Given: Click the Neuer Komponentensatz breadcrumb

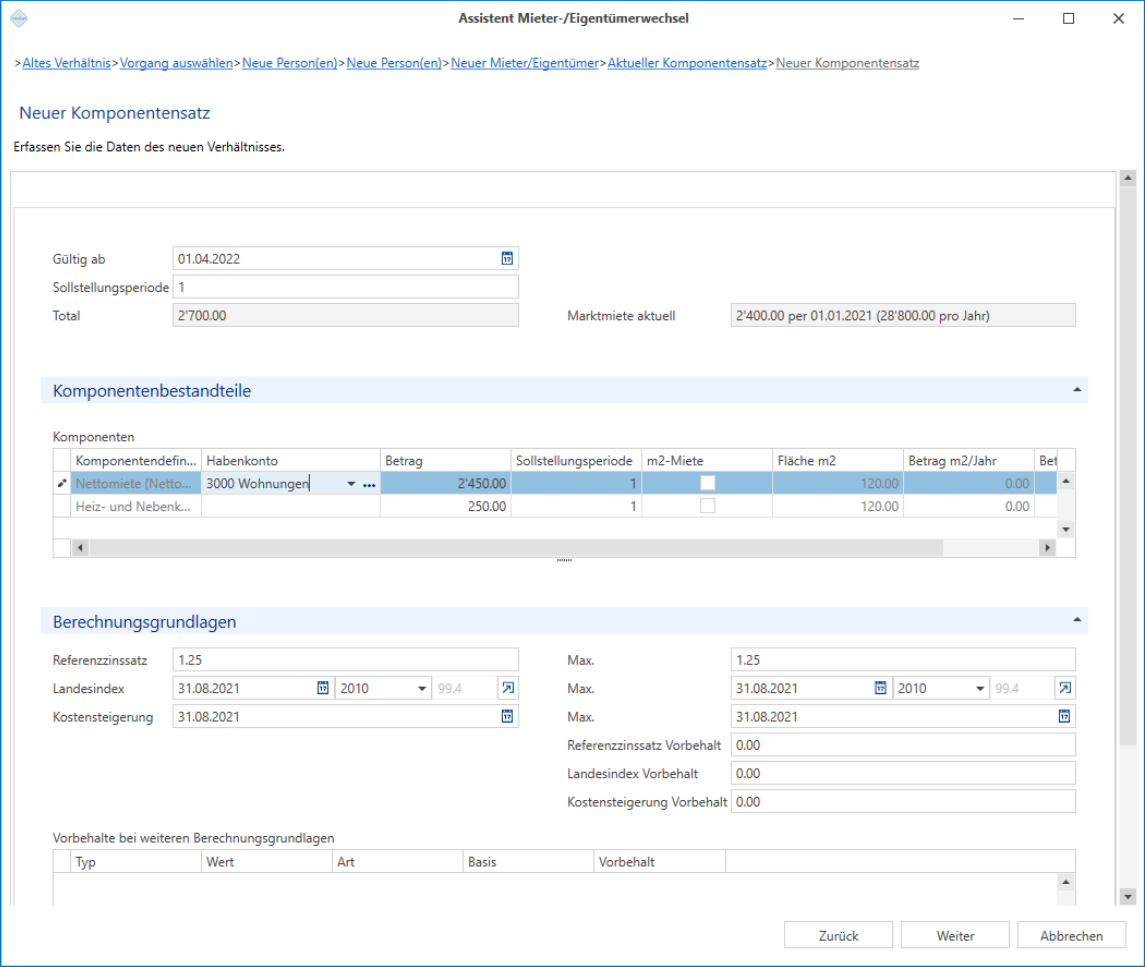Looking at the screenshot, I should (x=847, y=63).
